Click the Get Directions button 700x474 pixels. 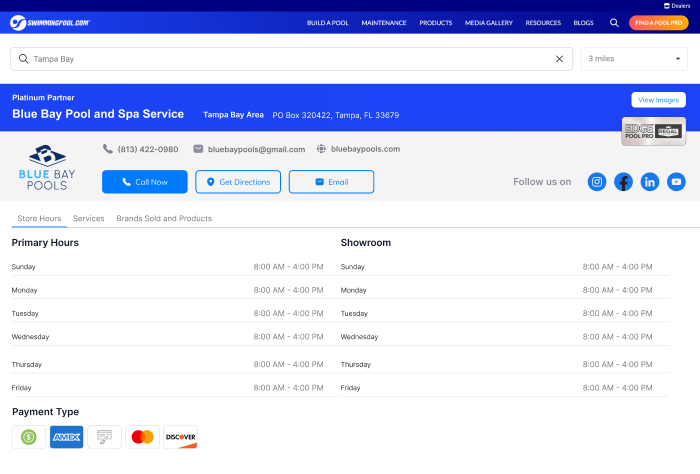coord(238,182)
